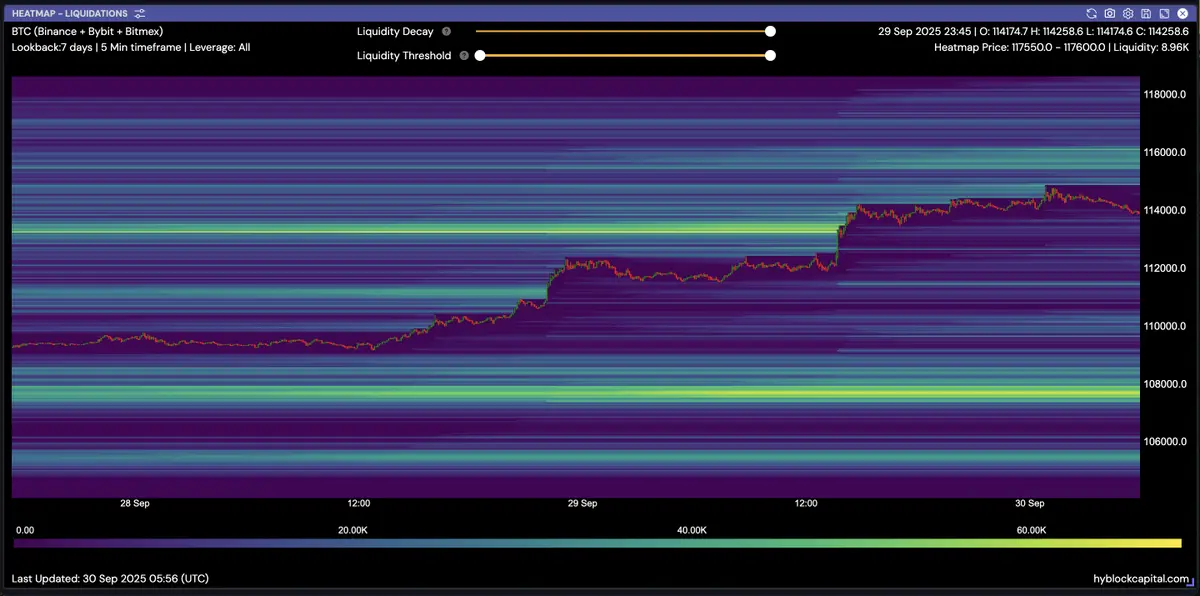This screenshot has height=596, width=1200.
Task: Click the Liquidity Threshold label
Action: tap(404, 56)
